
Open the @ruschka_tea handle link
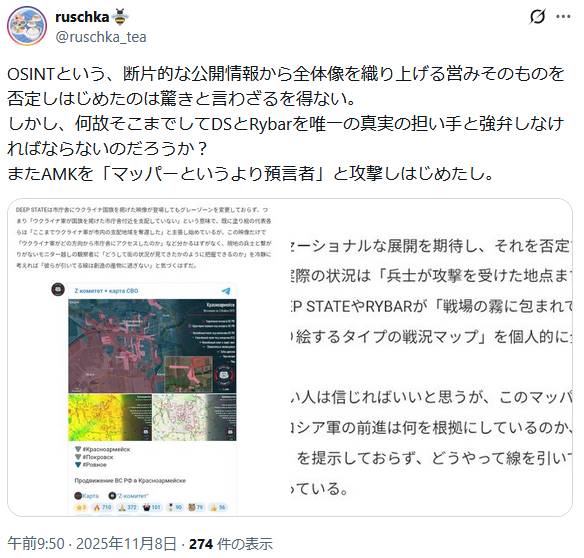tap(101, 37)
